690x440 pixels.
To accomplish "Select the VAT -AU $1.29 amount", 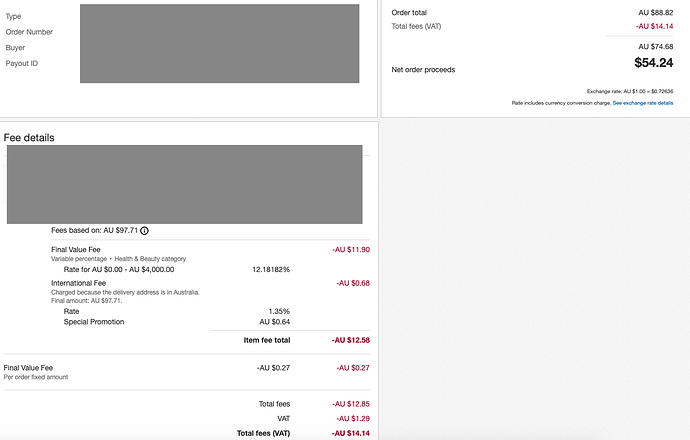I will [353, 418].
